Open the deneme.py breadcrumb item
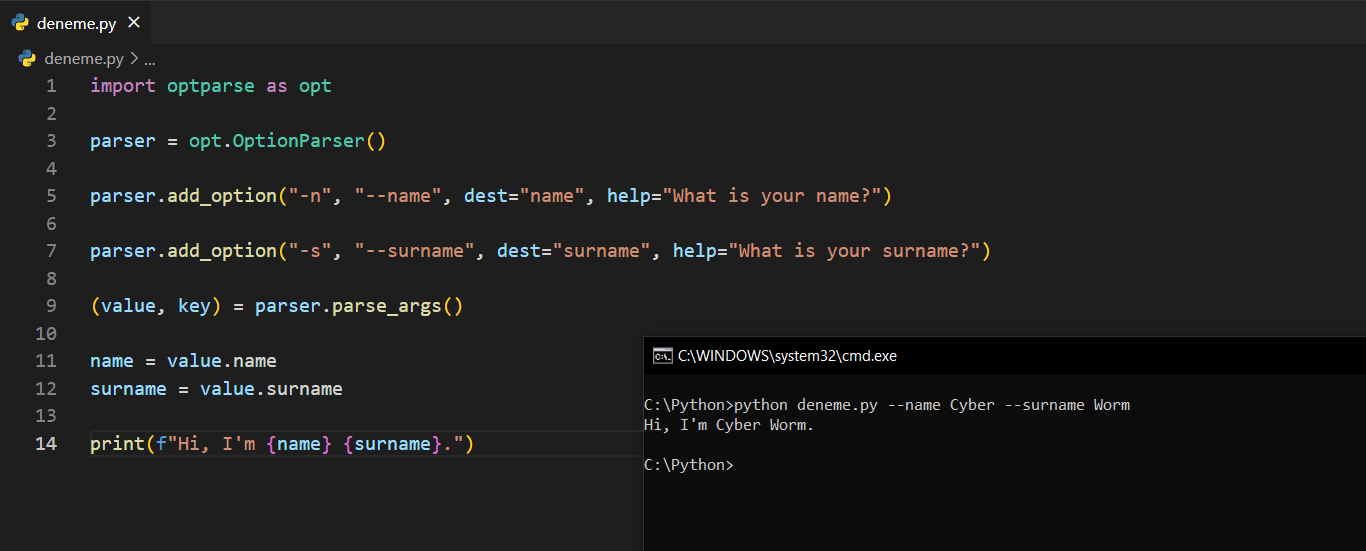 (x=84, y=59)
